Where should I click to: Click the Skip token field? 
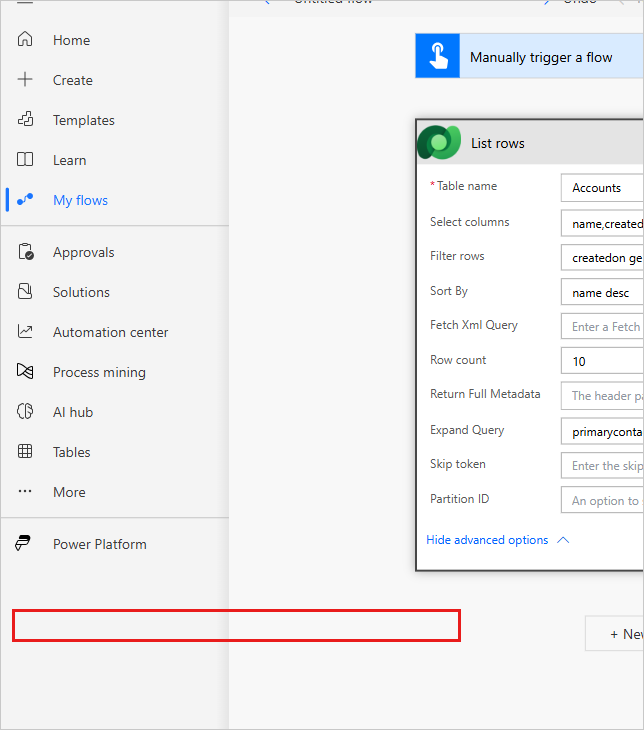603,465
